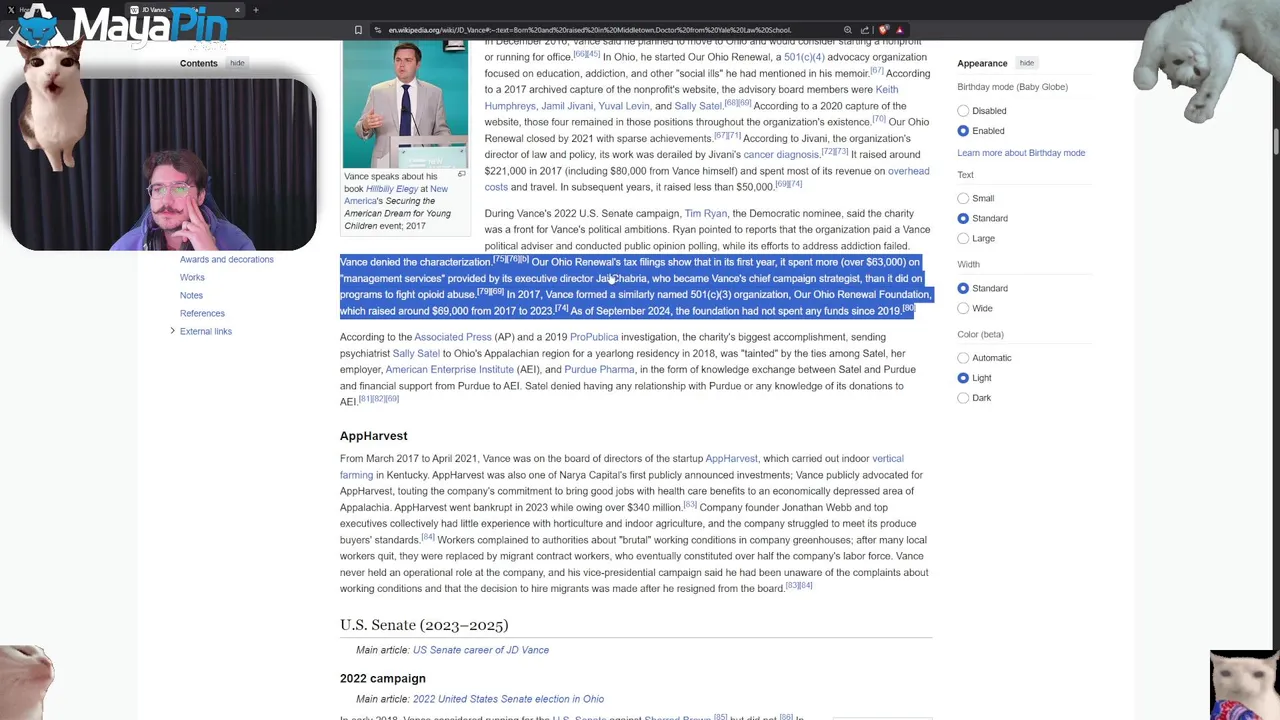The height and width of the screenshot is (720, 1280).
Task: Click the site settings icon left of URL
Action: click(x=377, y=30)
